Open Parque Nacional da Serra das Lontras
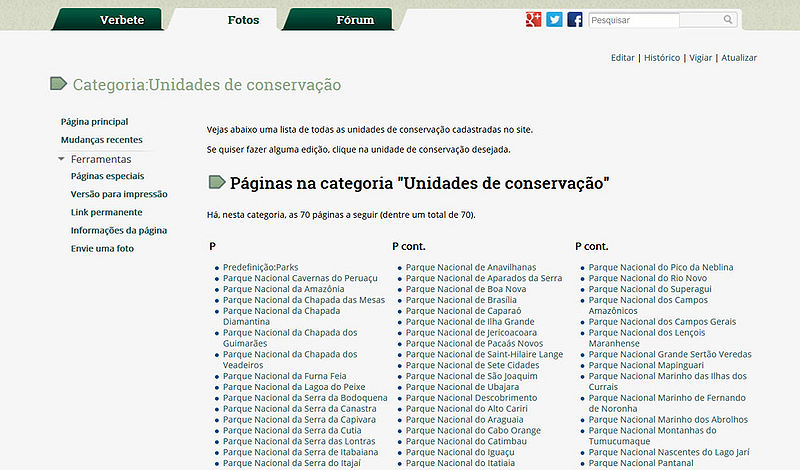The image size is (800, 470). tap(299, 441)
